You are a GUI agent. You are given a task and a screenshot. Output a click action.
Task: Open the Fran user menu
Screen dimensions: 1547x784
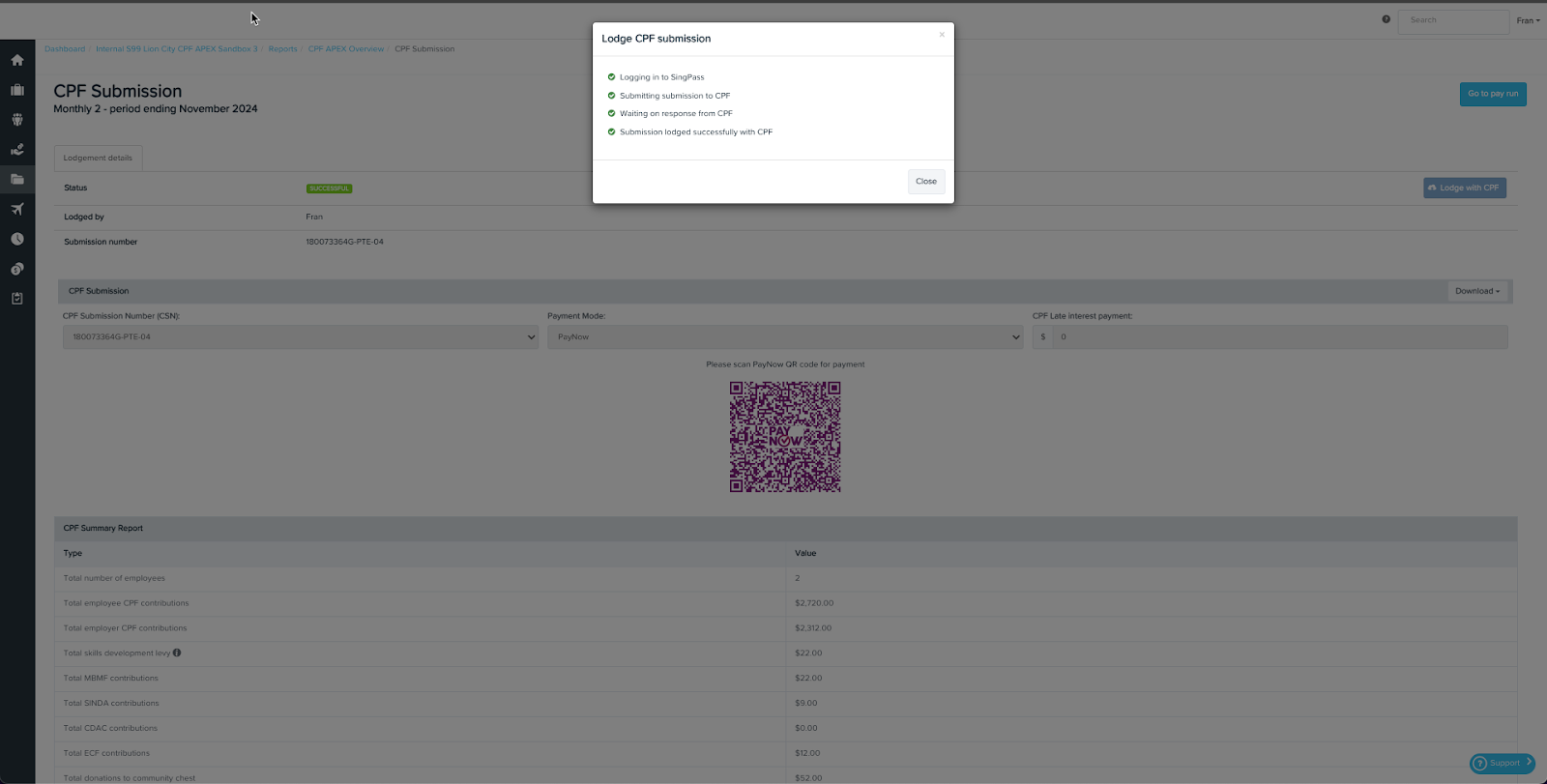pyautogui.click(x=1528, y=20)
